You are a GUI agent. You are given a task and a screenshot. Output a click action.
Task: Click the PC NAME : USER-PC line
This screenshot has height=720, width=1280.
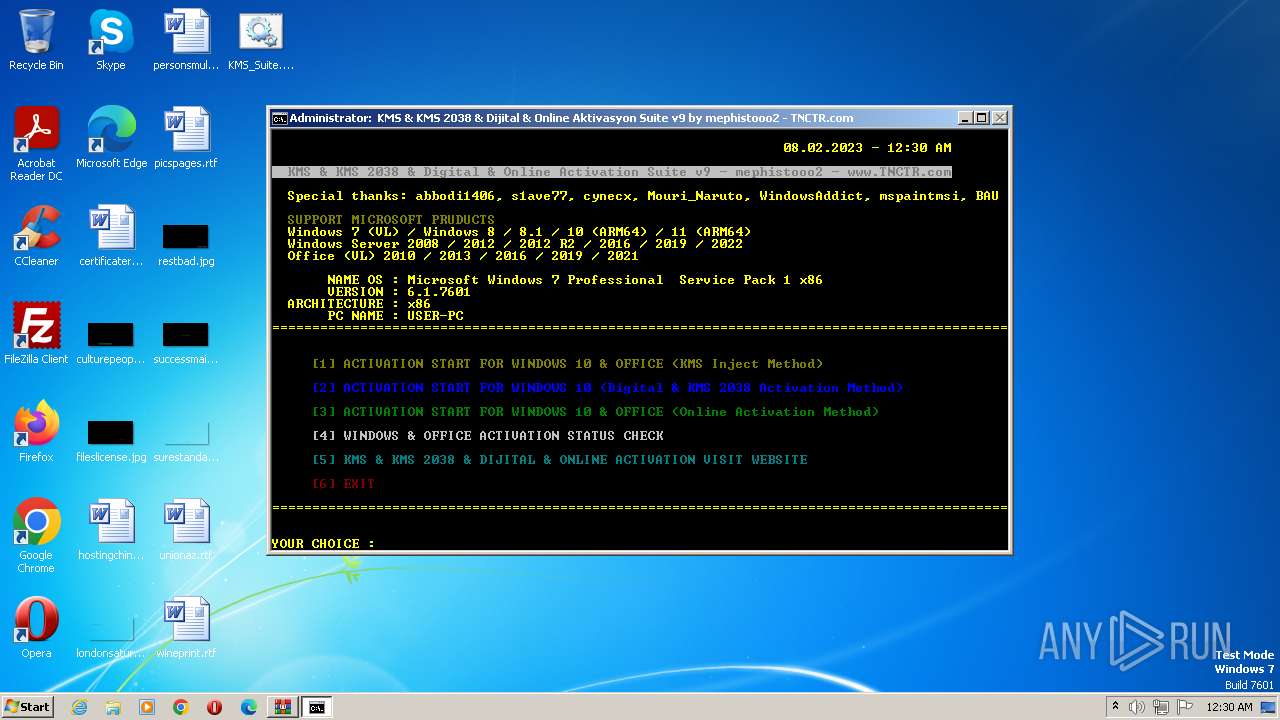tap(395, 316)
